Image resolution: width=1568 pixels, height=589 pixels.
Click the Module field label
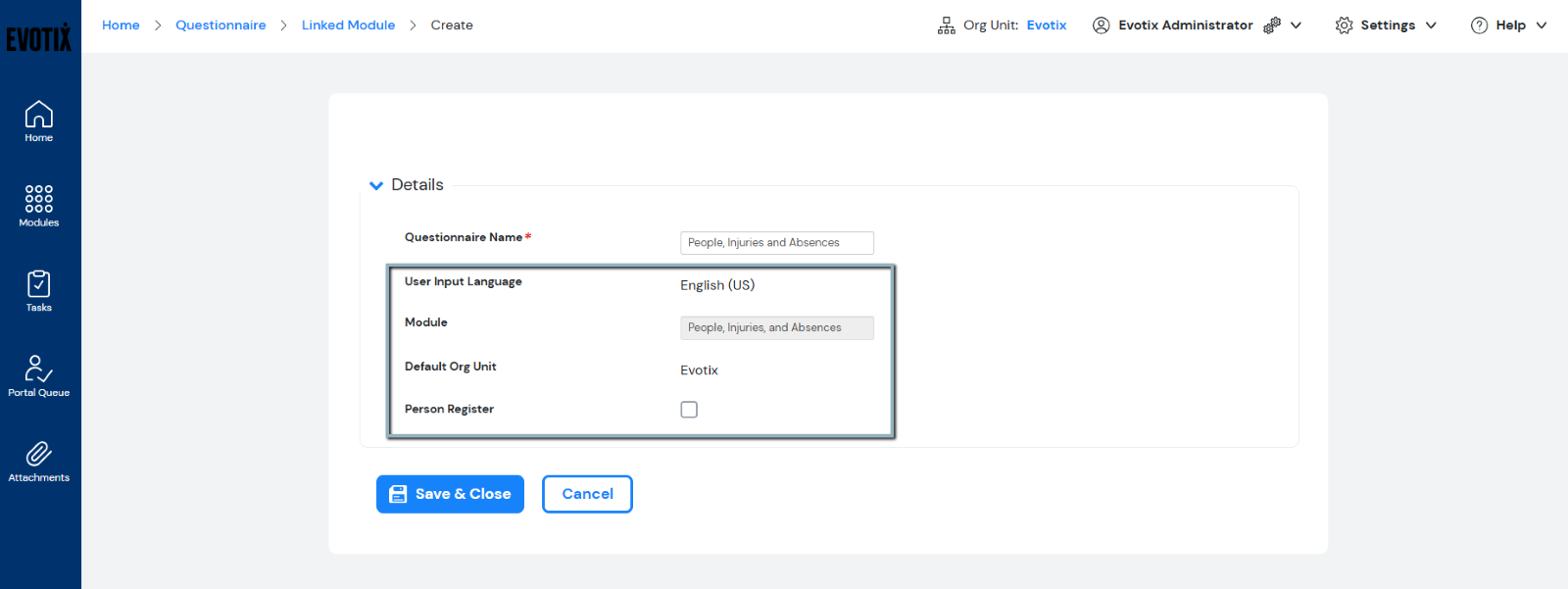(x=425, y=322)
